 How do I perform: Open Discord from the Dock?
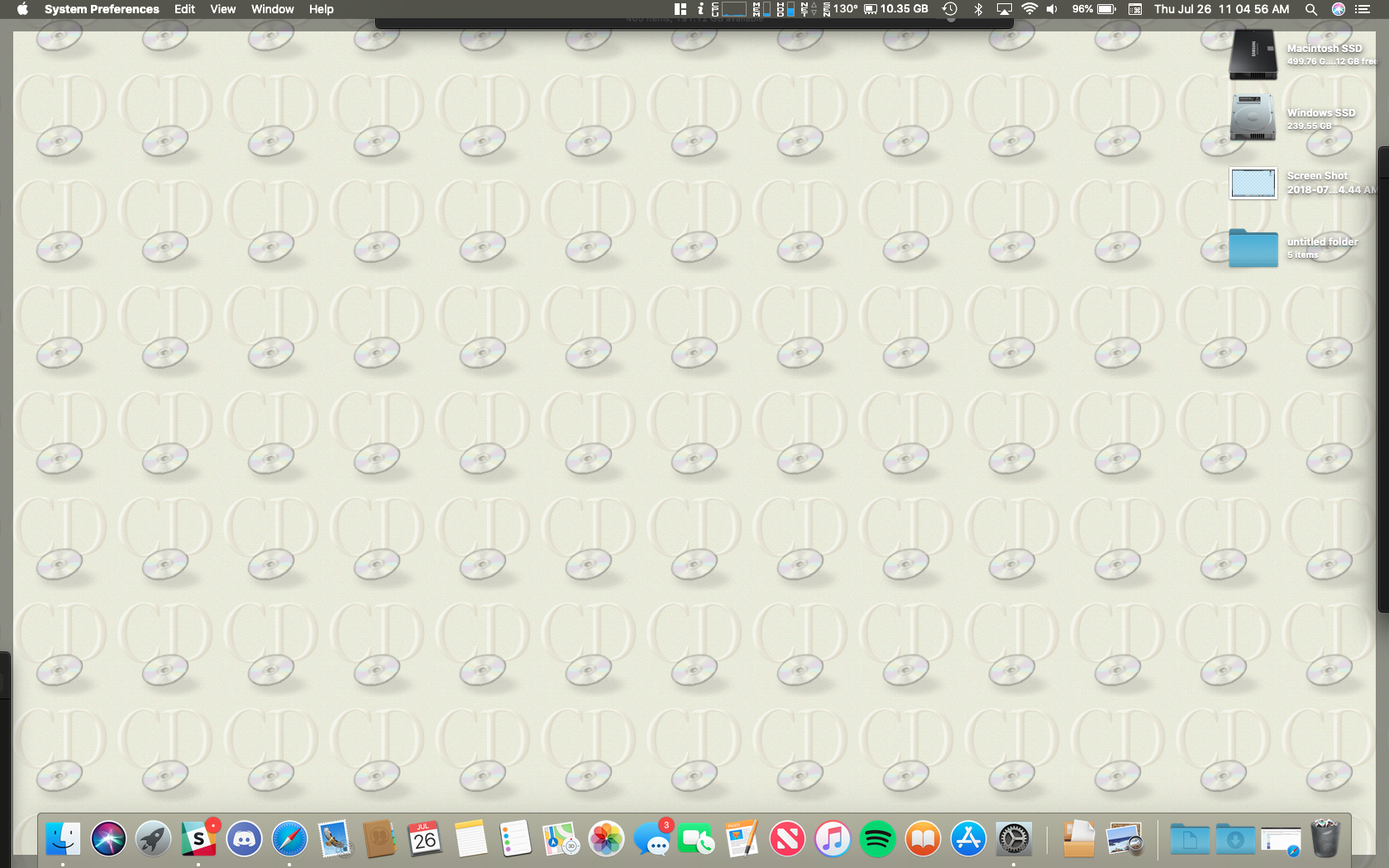[244, 839]
